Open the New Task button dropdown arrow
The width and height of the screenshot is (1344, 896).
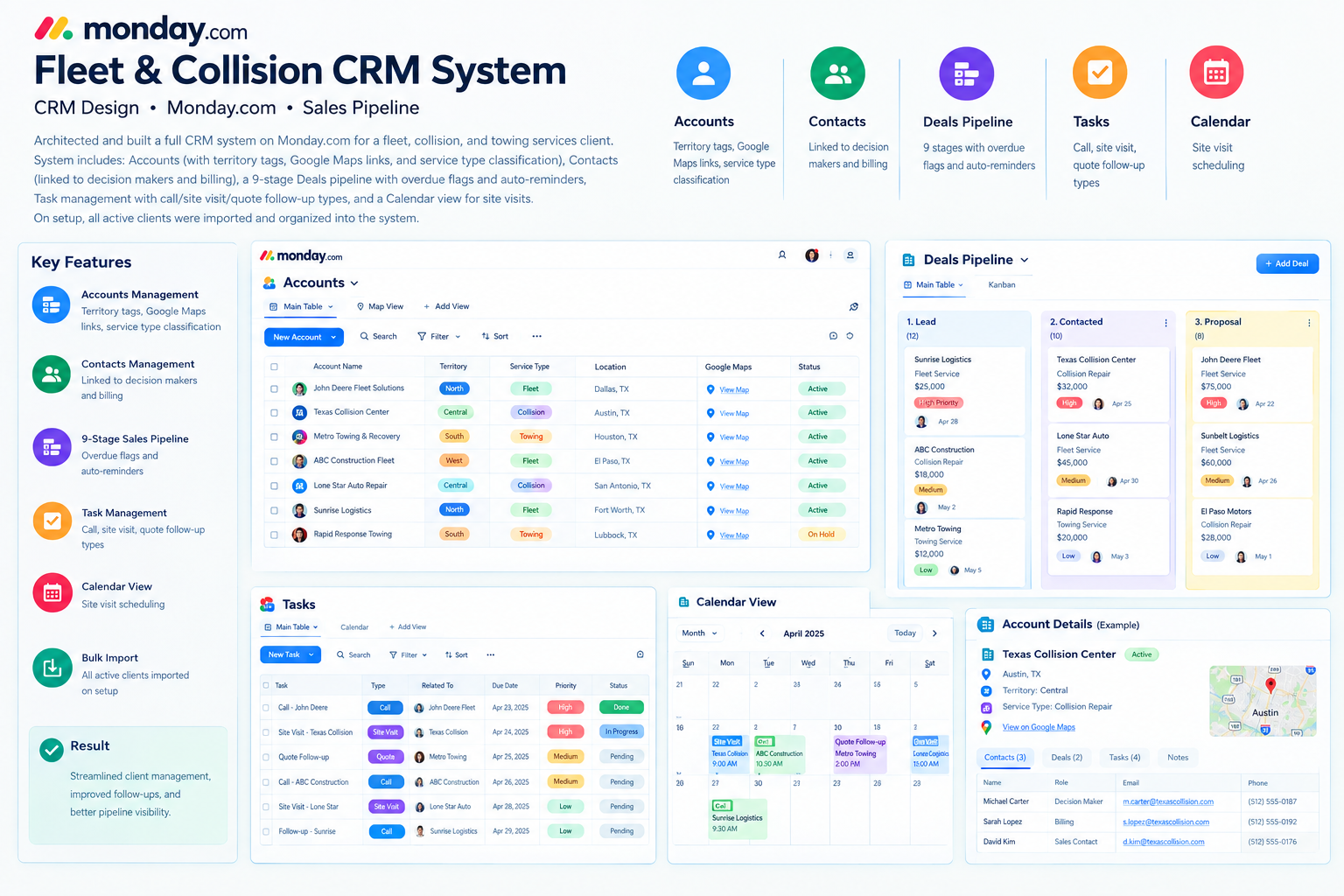(311, 654)
